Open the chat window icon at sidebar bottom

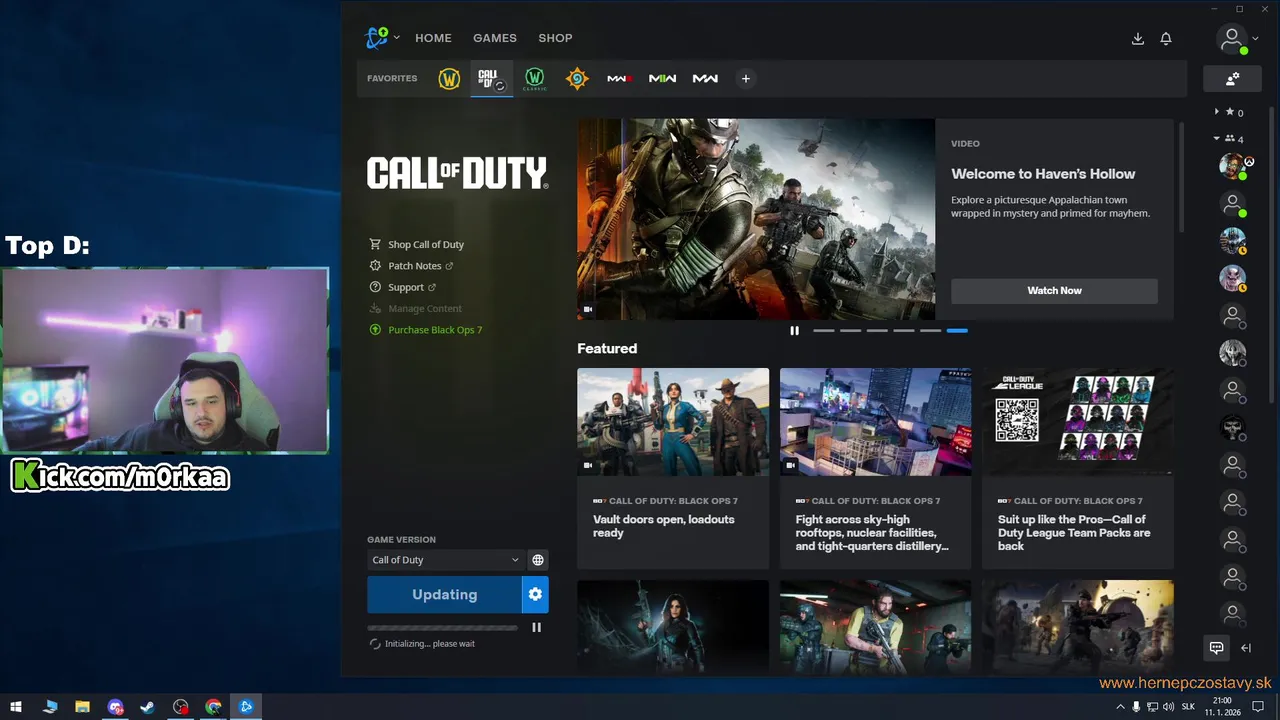pyautogui.click(x=1216, y=648)
